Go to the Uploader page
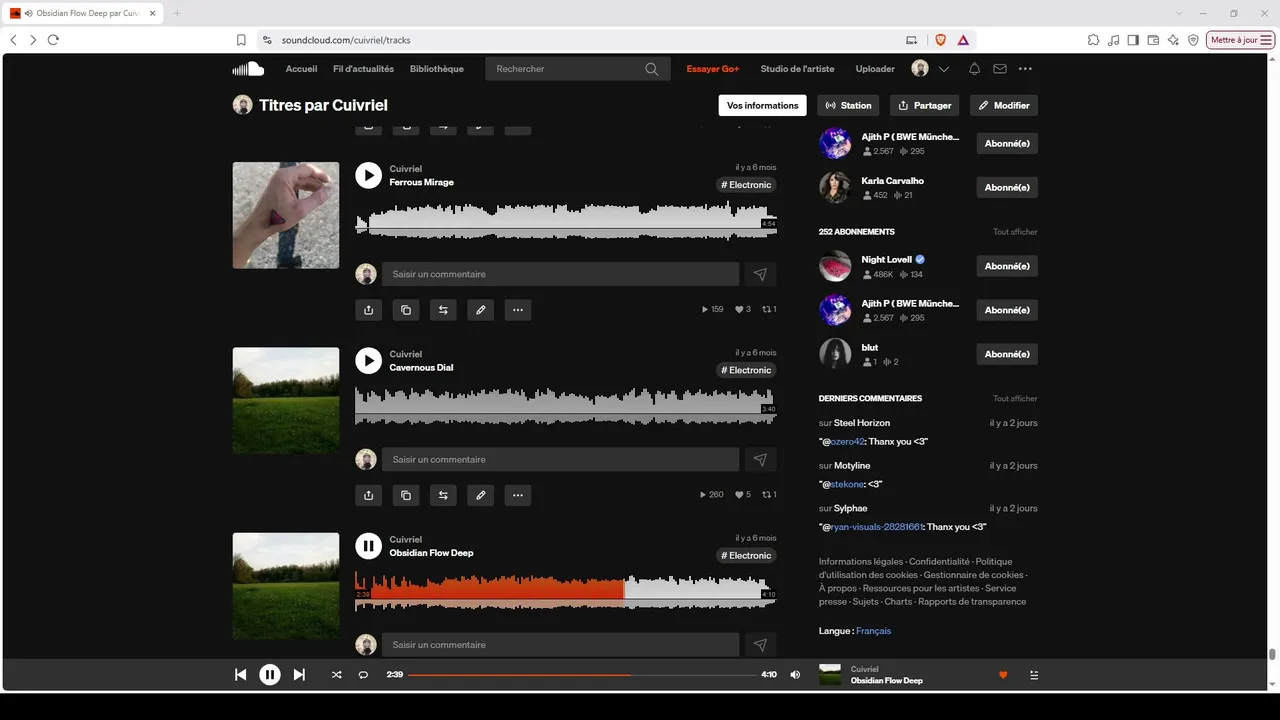This screenshot has width=1280, height=720. click(875, 69)
